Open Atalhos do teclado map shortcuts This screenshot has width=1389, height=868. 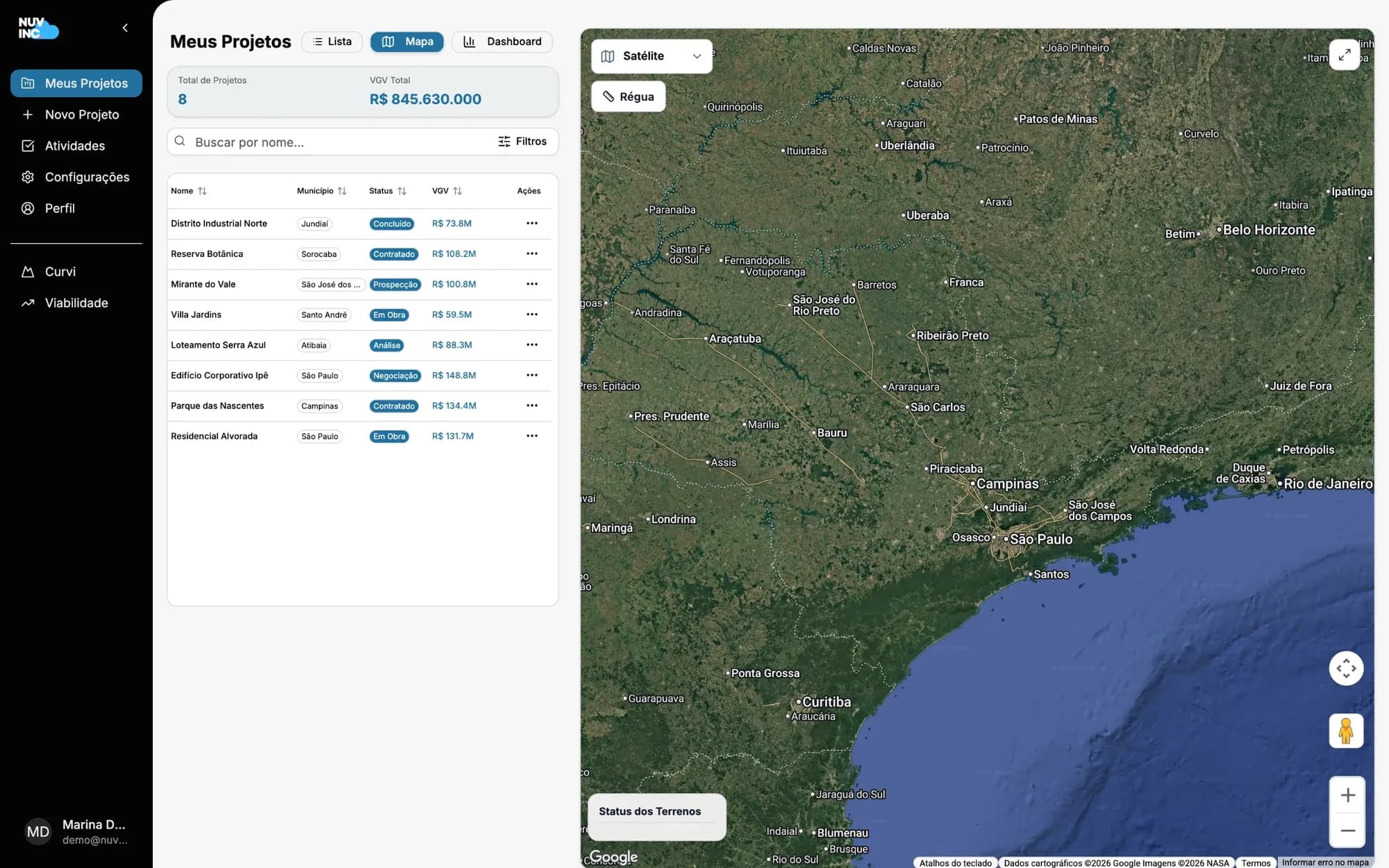(x=956, y=863)
